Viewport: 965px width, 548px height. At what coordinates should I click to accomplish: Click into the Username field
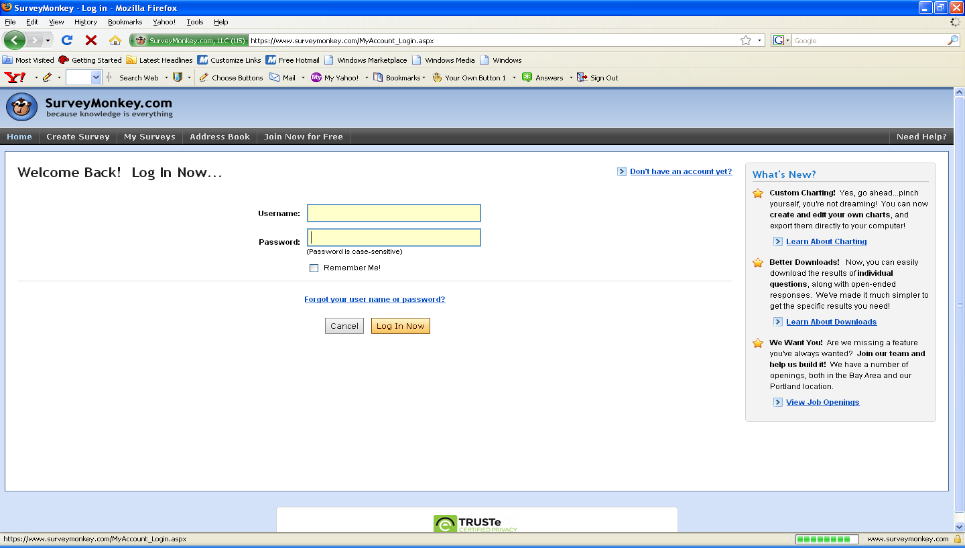click(393, 213)
